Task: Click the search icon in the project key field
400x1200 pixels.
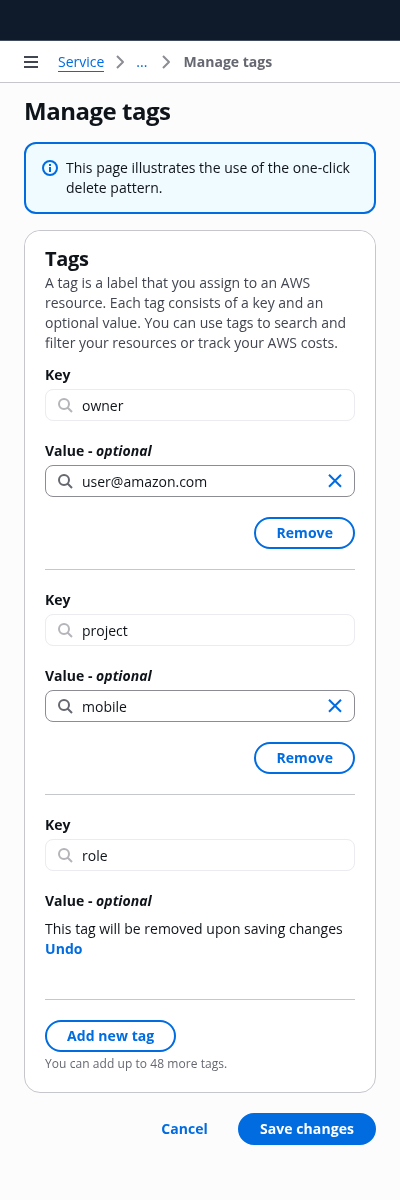Action: (65, 630)
